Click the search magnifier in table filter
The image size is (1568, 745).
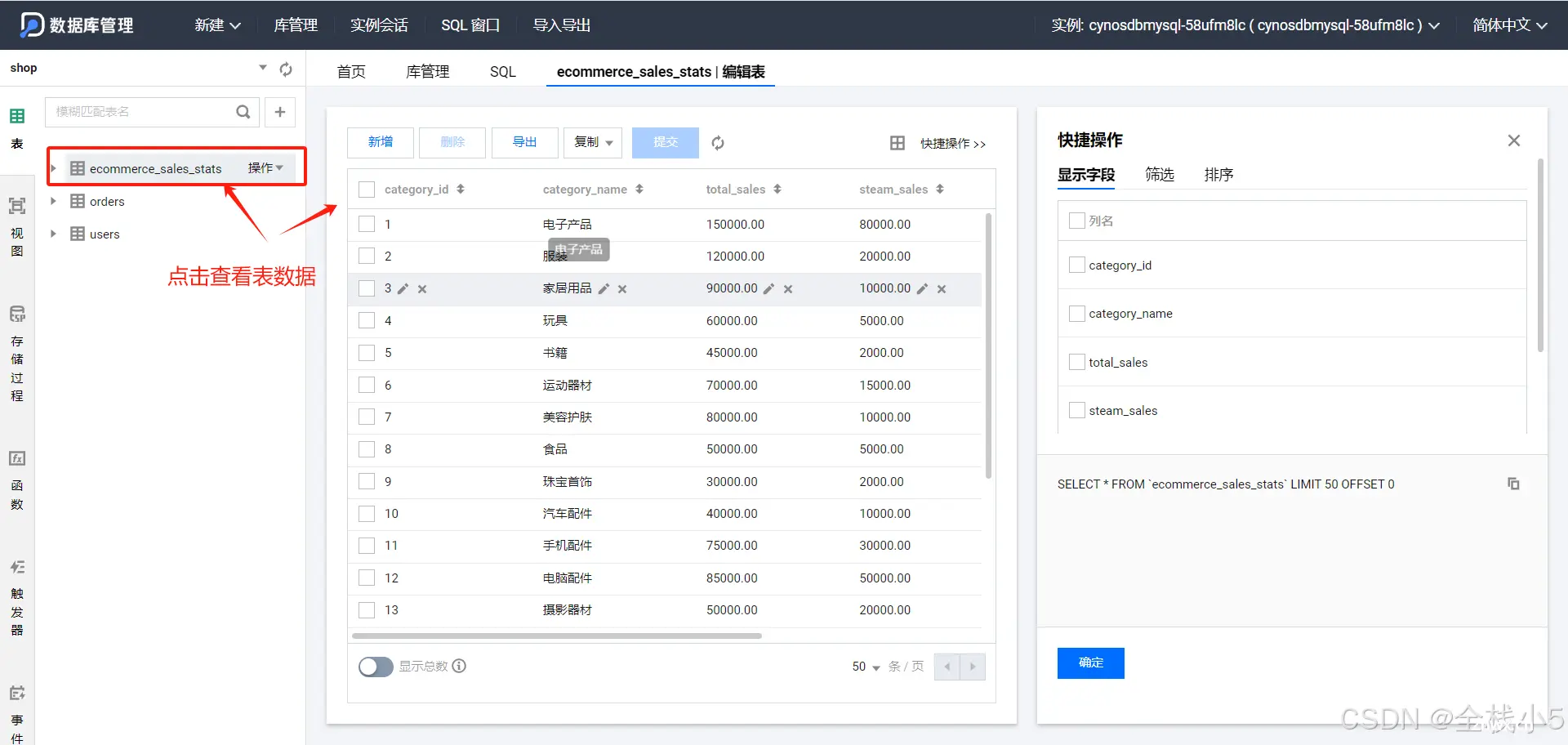(x=243, y=112)
